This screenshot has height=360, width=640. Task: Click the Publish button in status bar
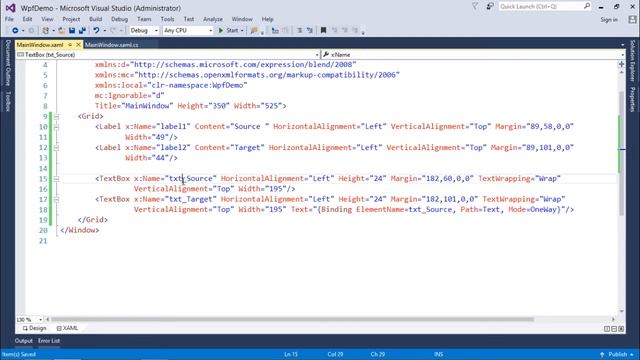pyautogui.click(x=617, y=354)
